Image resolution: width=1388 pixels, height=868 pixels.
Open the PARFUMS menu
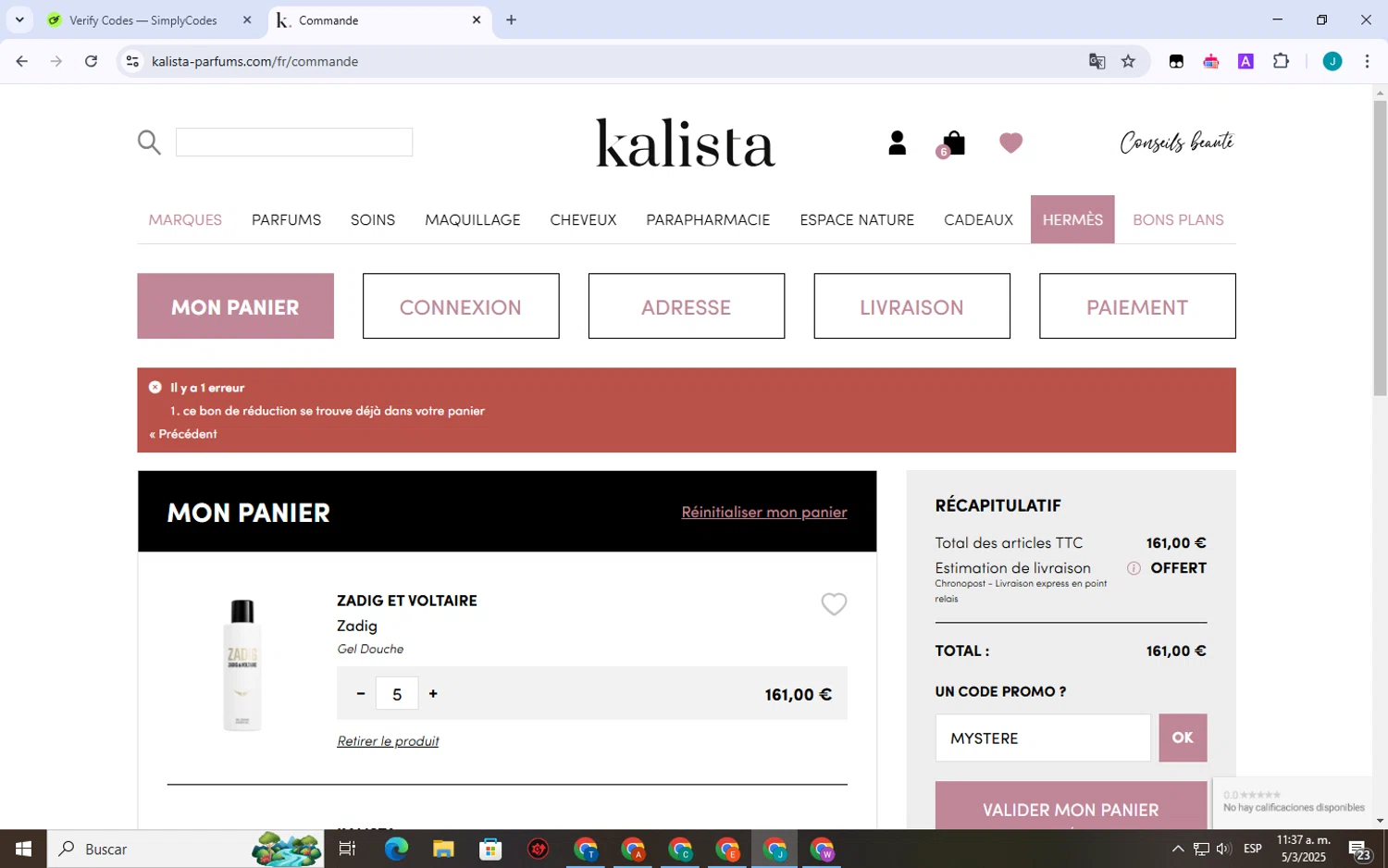coord(286,219)
